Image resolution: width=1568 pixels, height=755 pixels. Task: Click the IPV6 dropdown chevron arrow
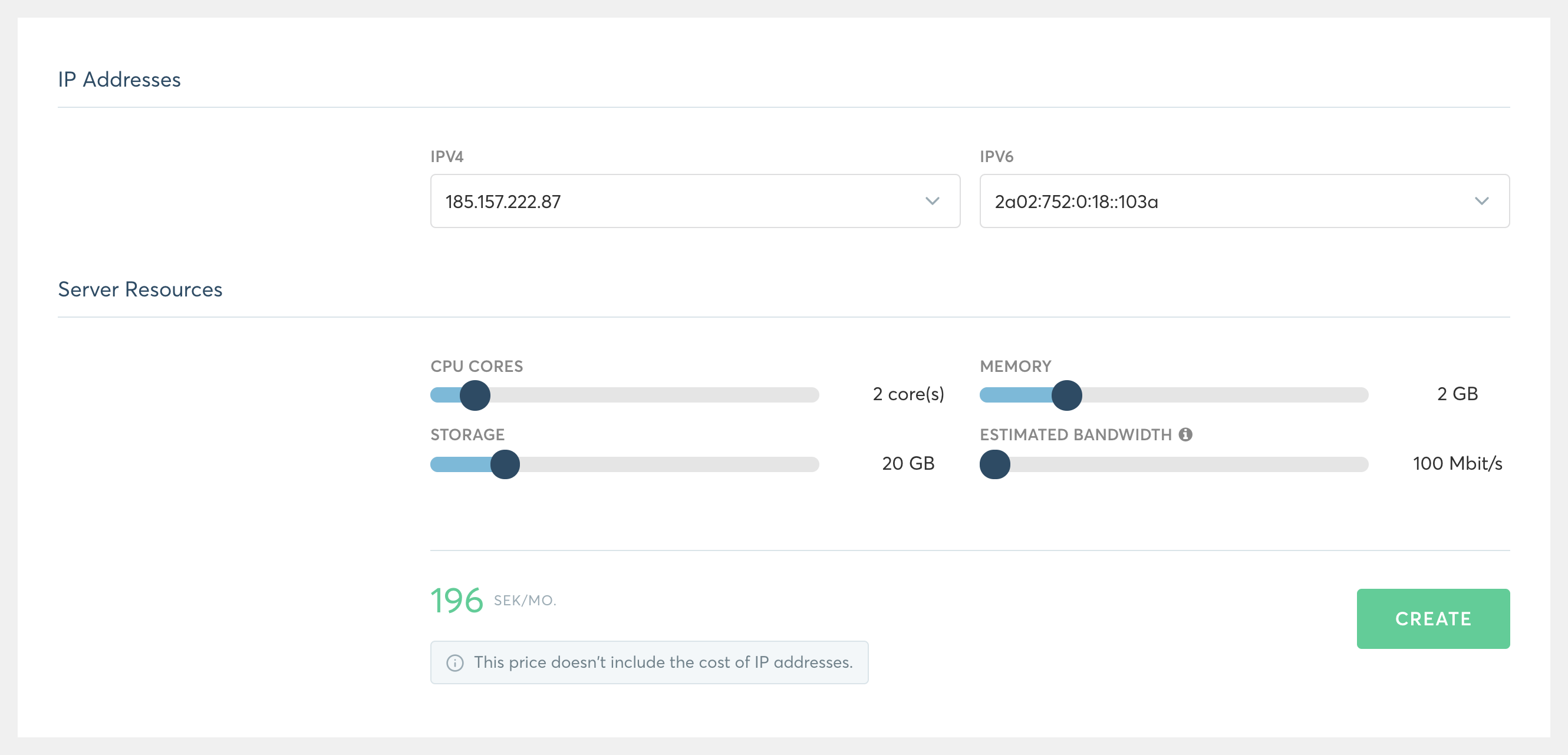point(1481,202)
